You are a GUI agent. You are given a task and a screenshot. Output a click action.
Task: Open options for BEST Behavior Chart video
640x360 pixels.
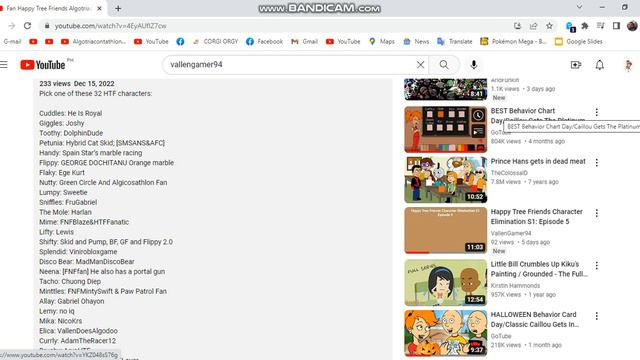597,112
